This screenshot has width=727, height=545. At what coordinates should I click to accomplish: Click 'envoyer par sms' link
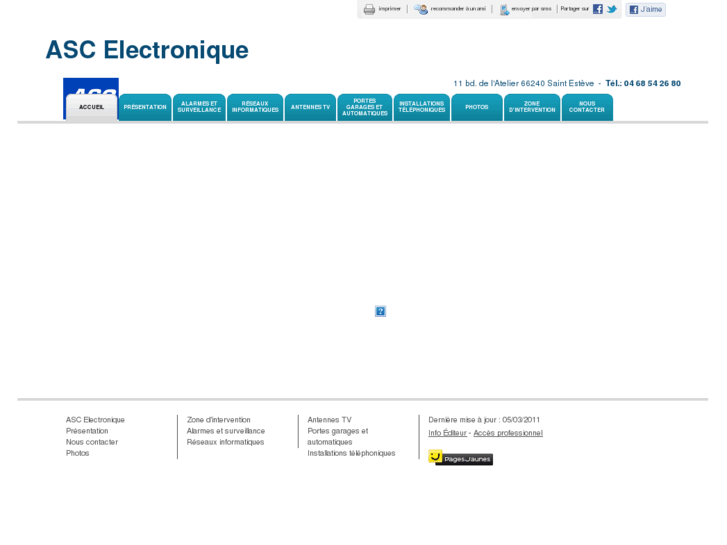531,9
